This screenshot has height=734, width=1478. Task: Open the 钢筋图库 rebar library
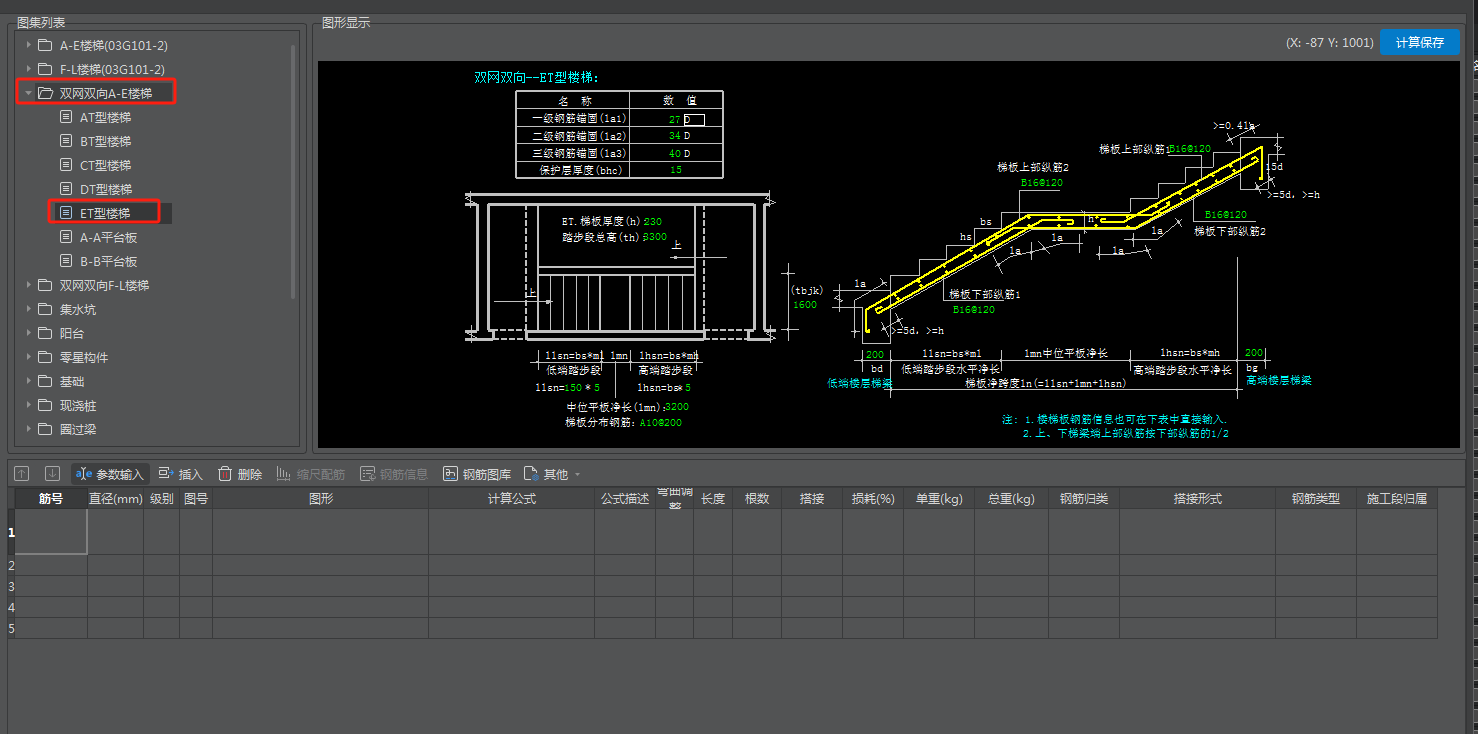[x=477, y=474]
